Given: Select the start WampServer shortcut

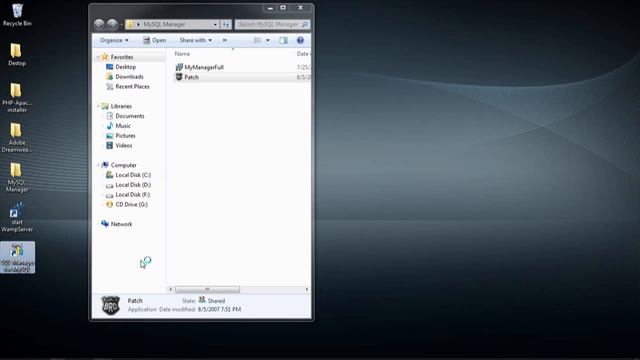Looking at the screenshot, I should click(17, 217).
